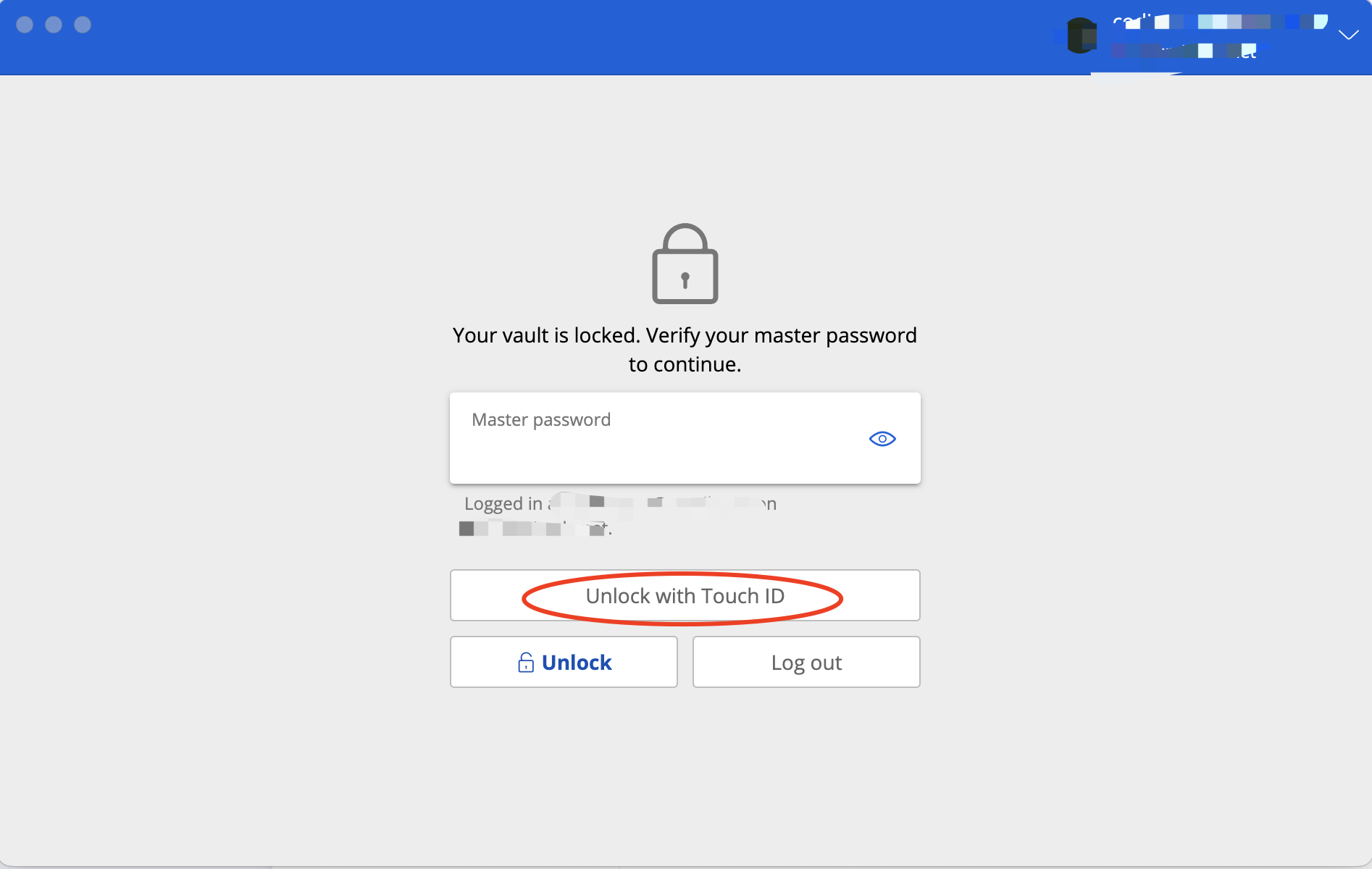Select the Log out button
1372x869 pixels.
[806, 662]
